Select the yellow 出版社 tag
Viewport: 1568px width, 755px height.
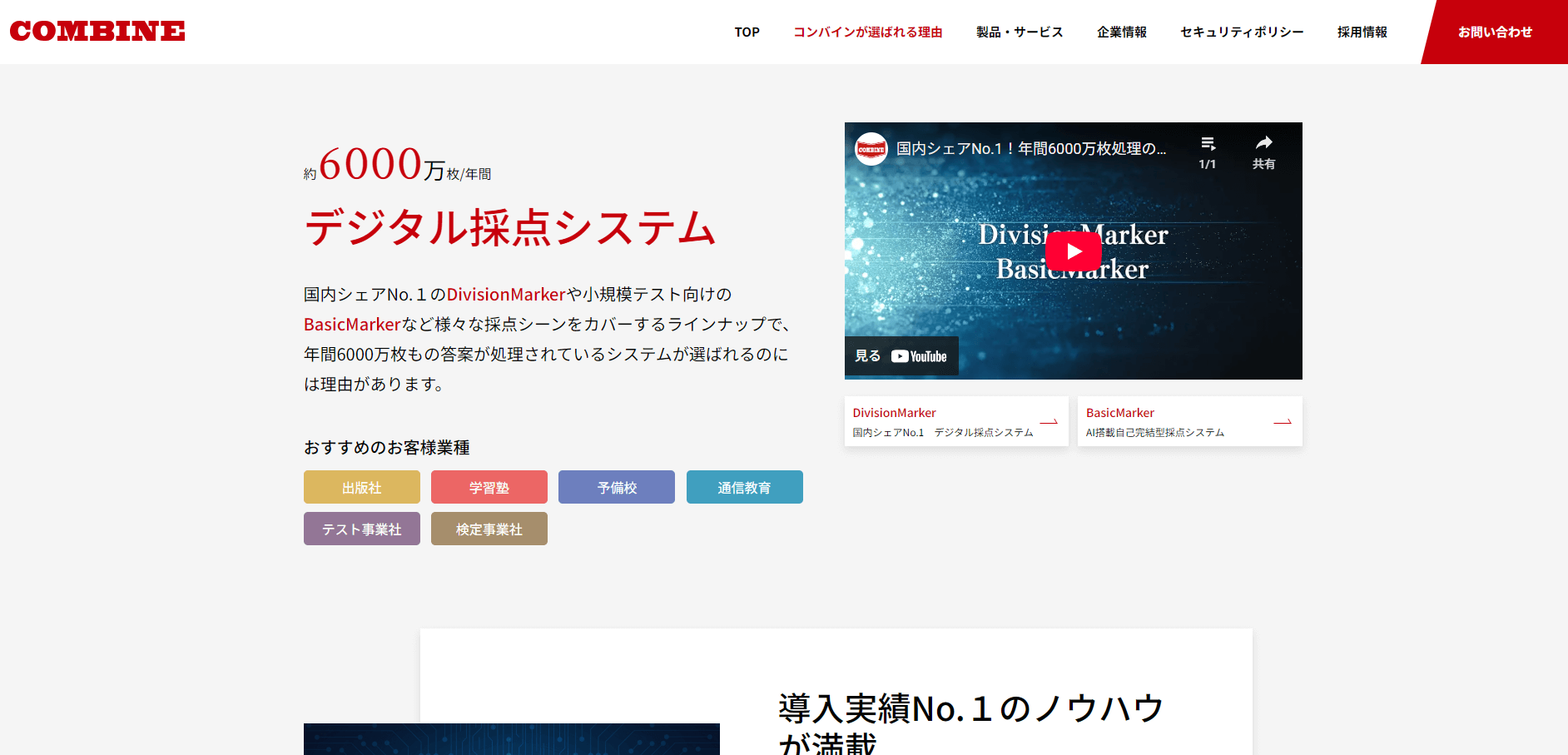[x=362, y=488]
